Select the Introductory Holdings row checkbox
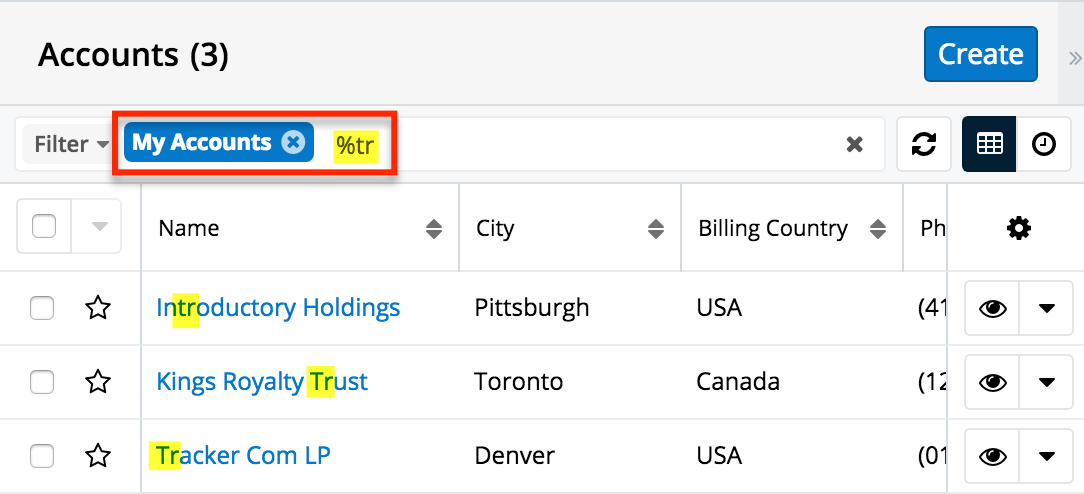The image size is (1084, 494). coord(42,308)
